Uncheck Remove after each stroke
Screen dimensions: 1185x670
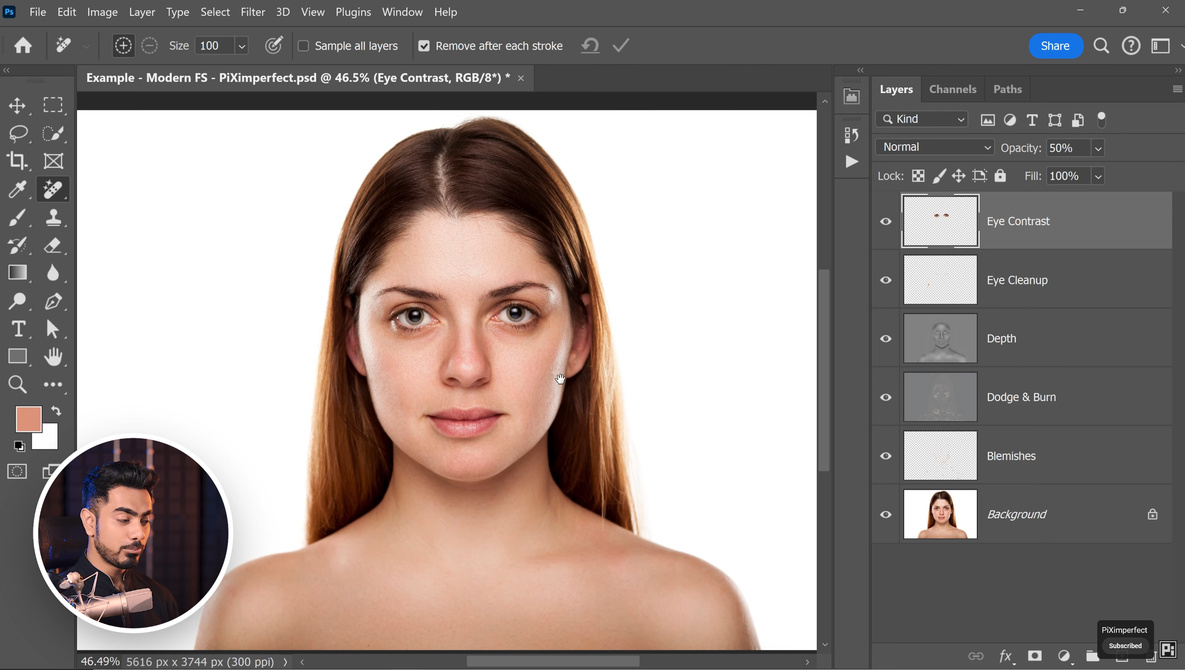click(424, 46)
